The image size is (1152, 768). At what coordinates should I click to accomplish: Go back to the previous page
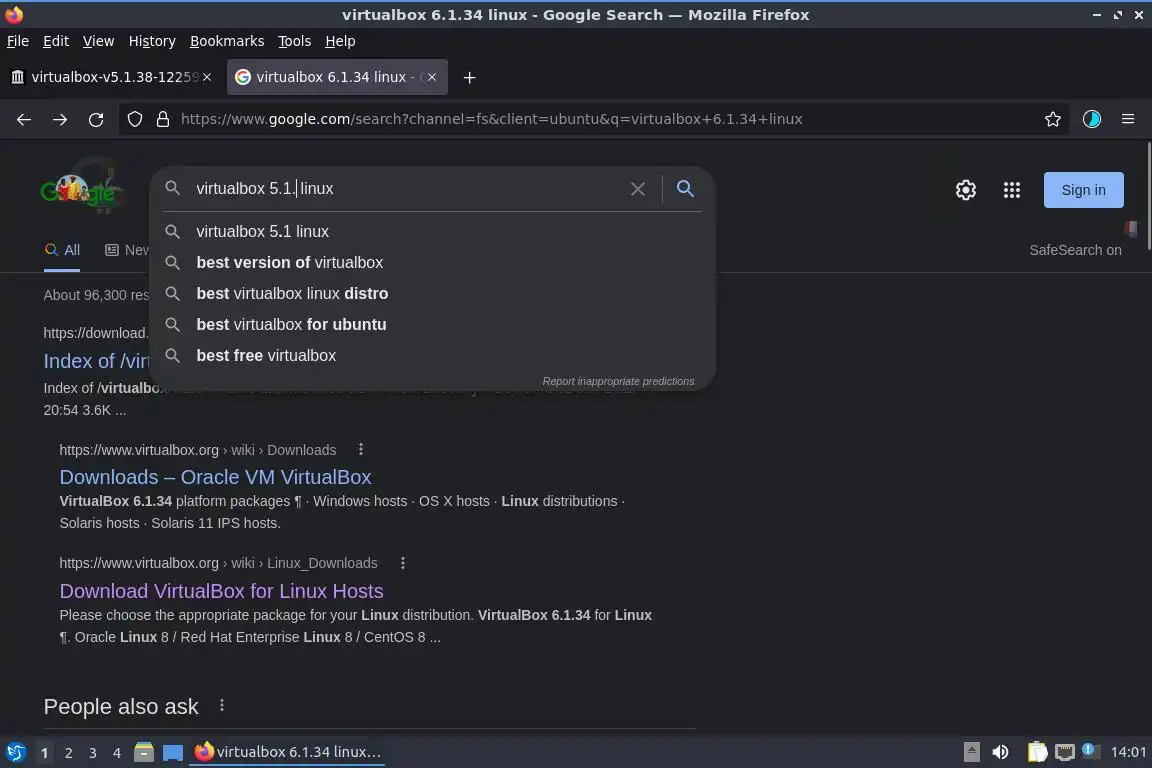(24, 119)
